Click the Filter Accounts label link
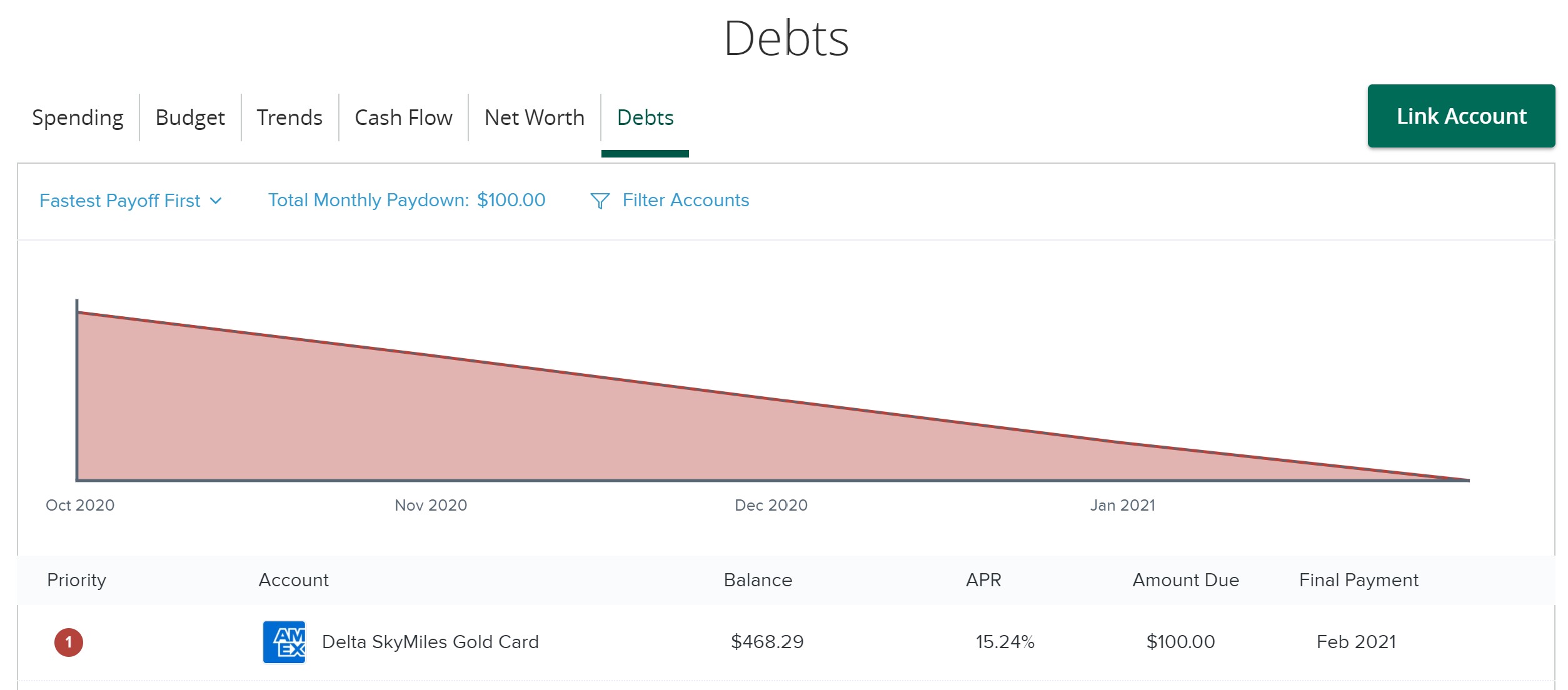The height and width of the screenshot is (690, 1568). (x=686, y=200)
